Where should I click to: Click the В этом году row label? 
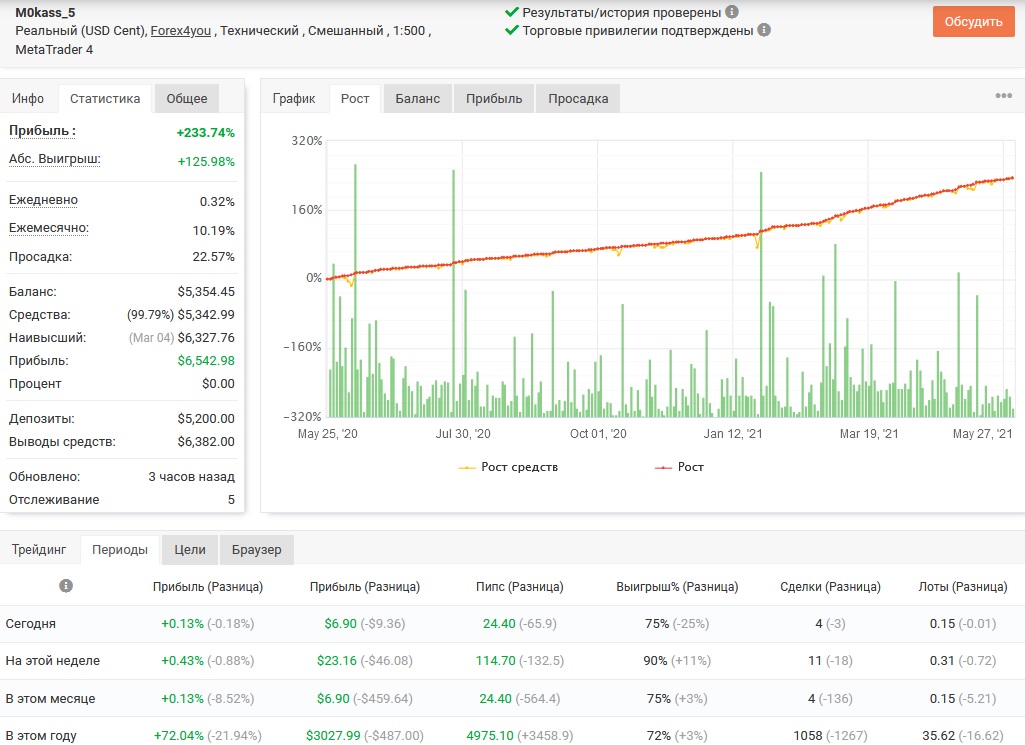(41, 735)
